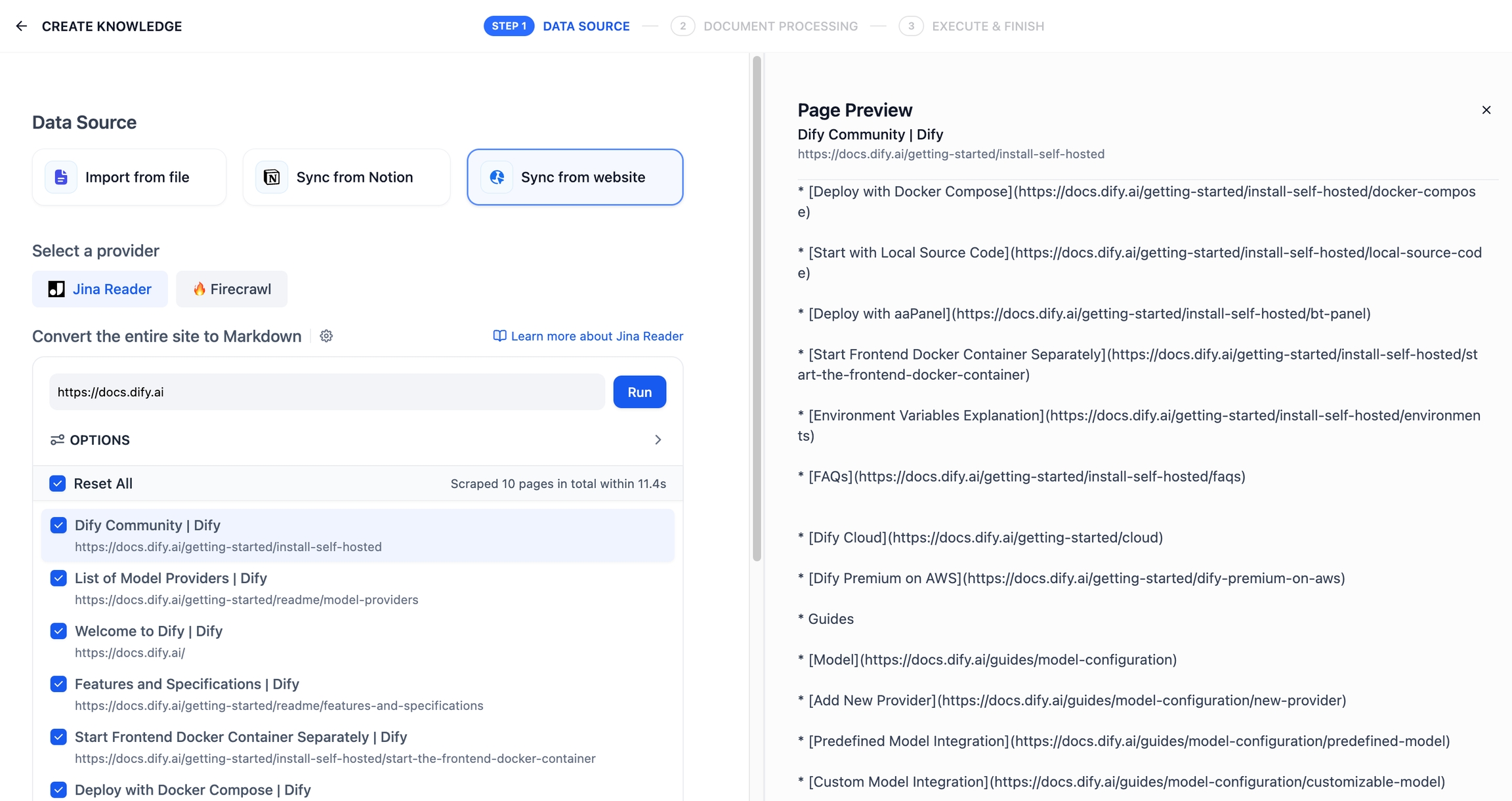Click the book icon beside Learn more
Screen dimensions: 1512x801
tap(499, 337)
